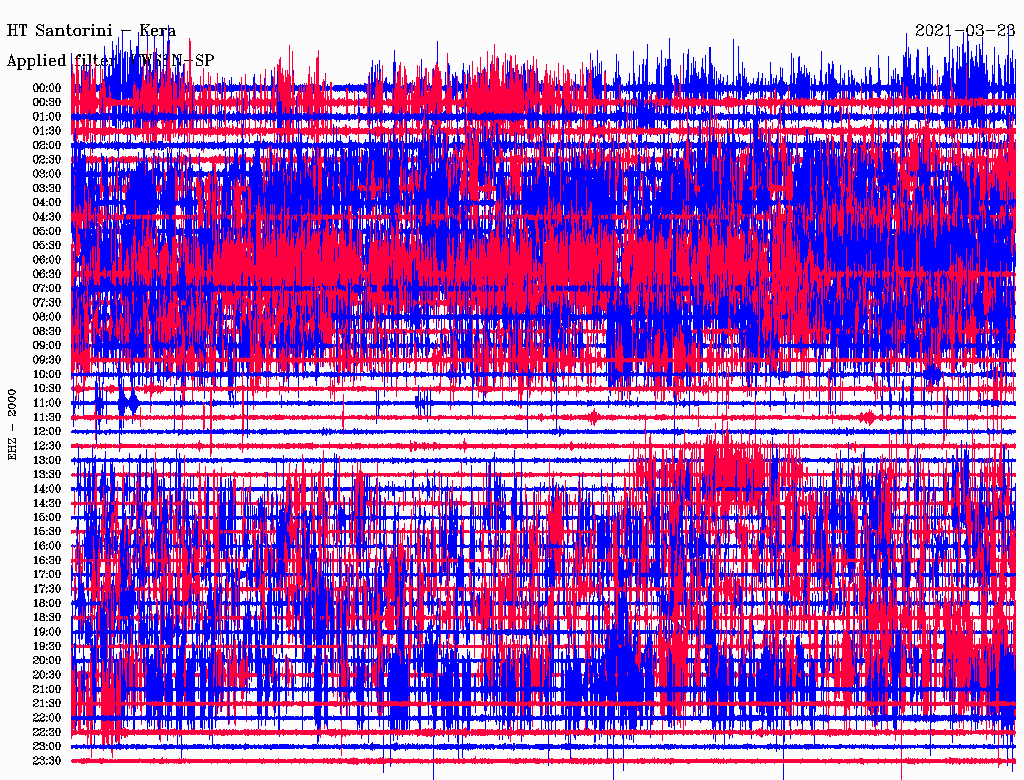Select the 06:30 time label
The image size is (1024, 780).
(x=47, y=274)
